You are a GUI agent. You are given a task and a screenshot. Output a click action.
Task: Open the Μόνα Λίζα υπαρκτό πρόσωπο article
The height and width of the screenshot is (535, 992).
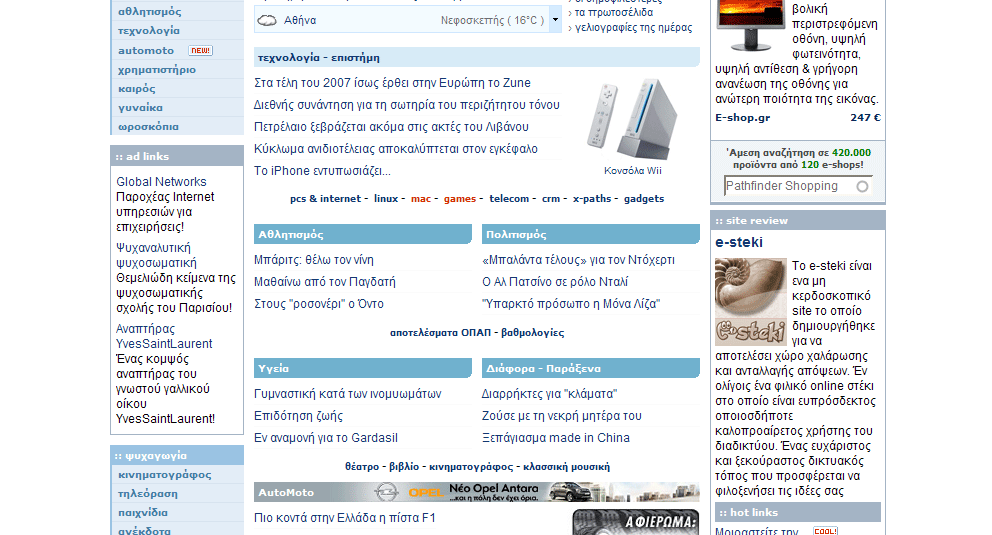coord(571,304)
